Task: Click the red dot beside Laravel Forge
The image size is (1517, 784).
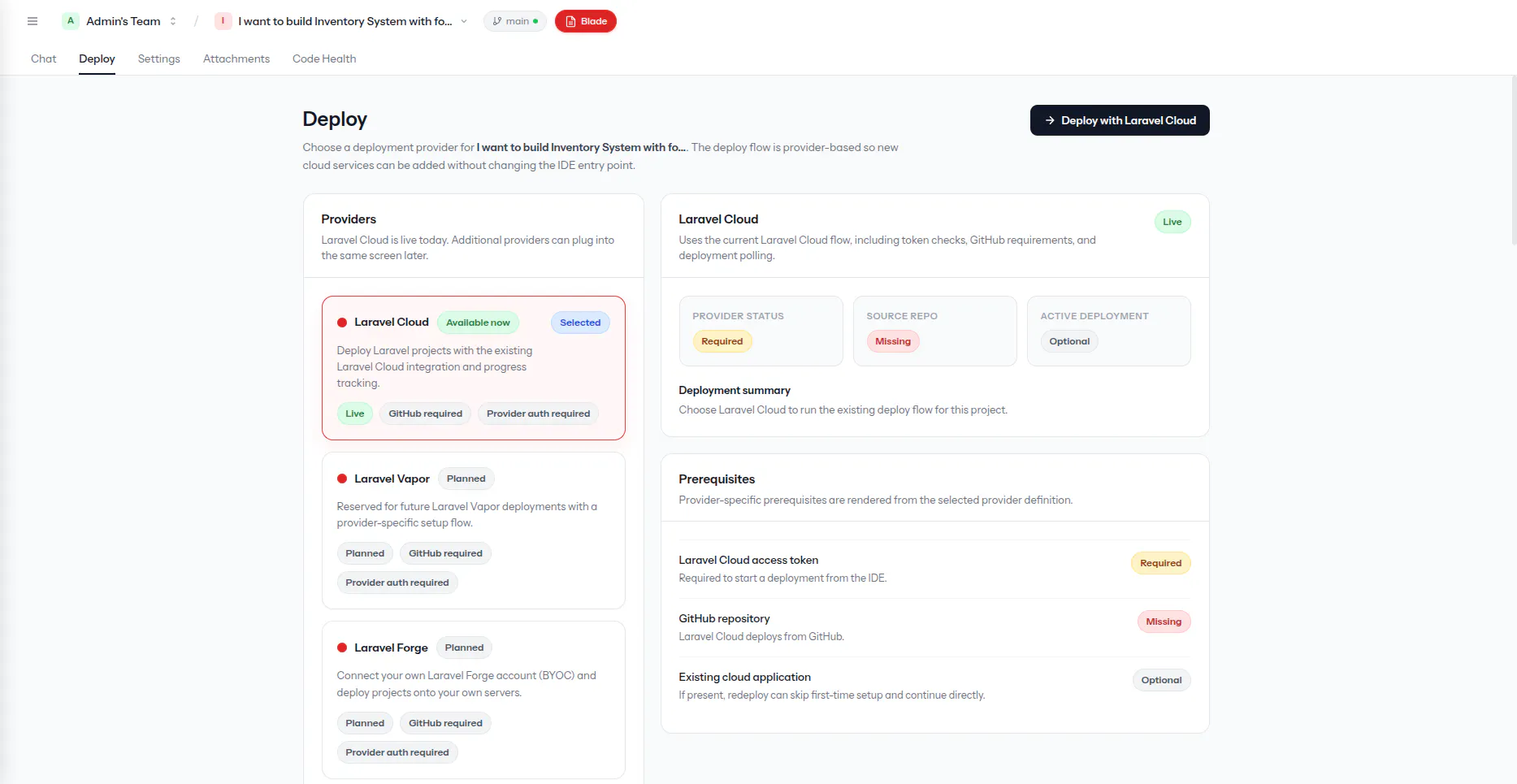Action: (x=342, y=648)
